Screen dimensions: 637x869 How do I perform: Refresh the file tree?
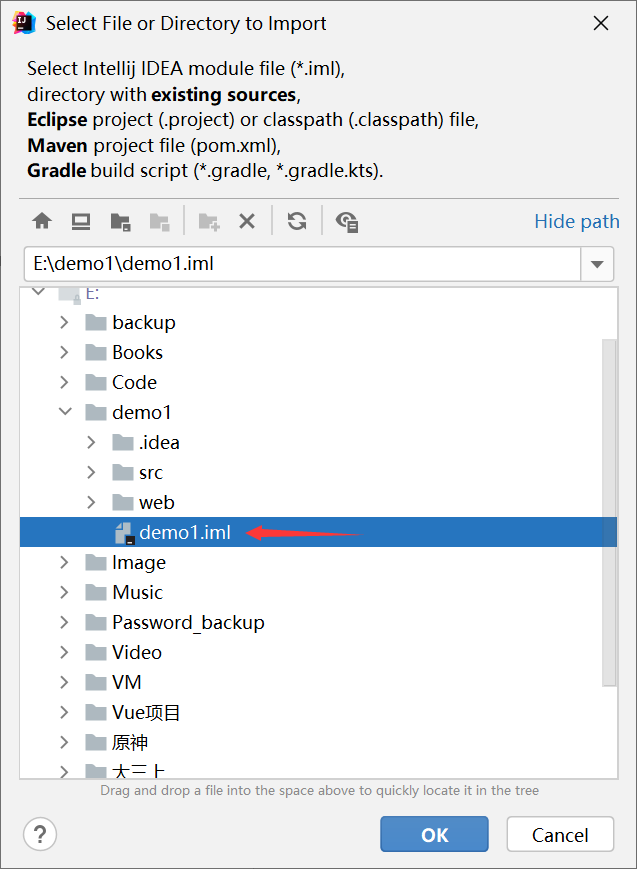point(297,222)
